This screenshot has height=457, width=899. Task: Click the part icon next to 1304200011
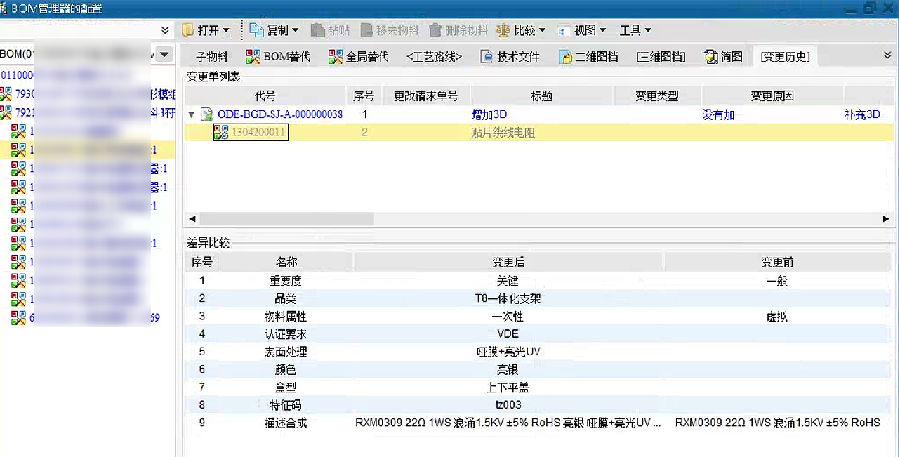[221, 132]
